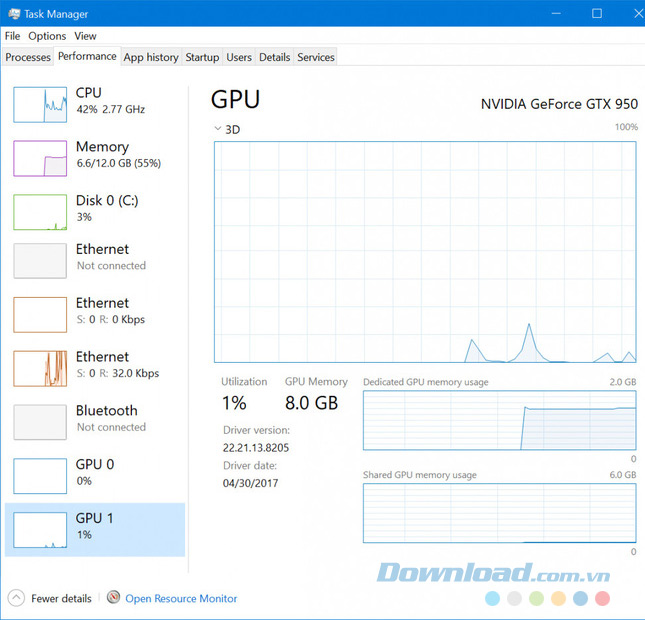Click the NVIDIA GeForce GTX 950 label
The image size is (645, 620).
(559, 104)
